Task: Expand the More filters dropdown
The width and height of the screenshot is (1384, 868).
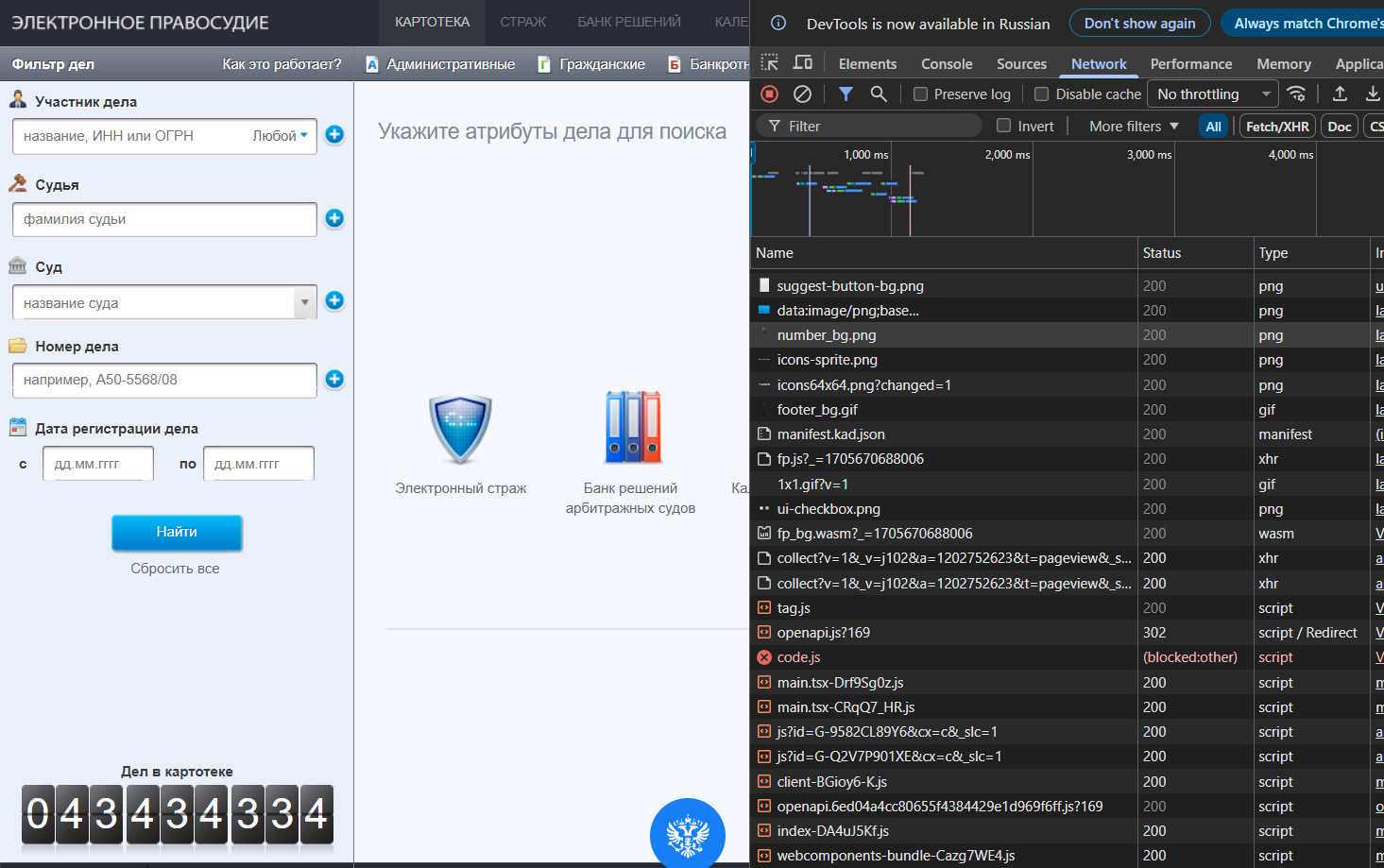Action: pos(1131,125)
